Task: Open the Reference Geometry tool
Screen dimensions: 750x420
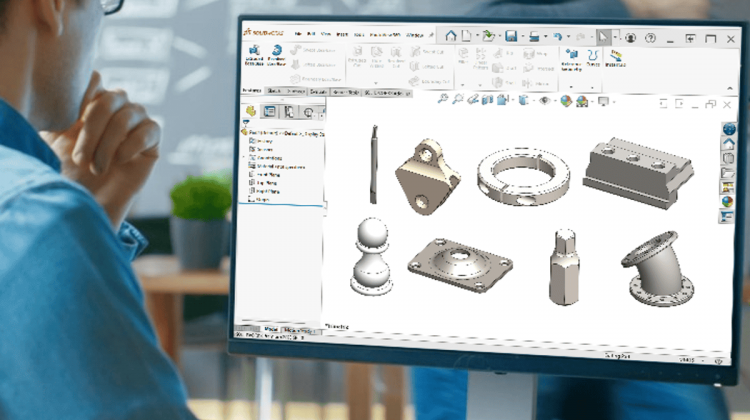Action: pos(571,60)
